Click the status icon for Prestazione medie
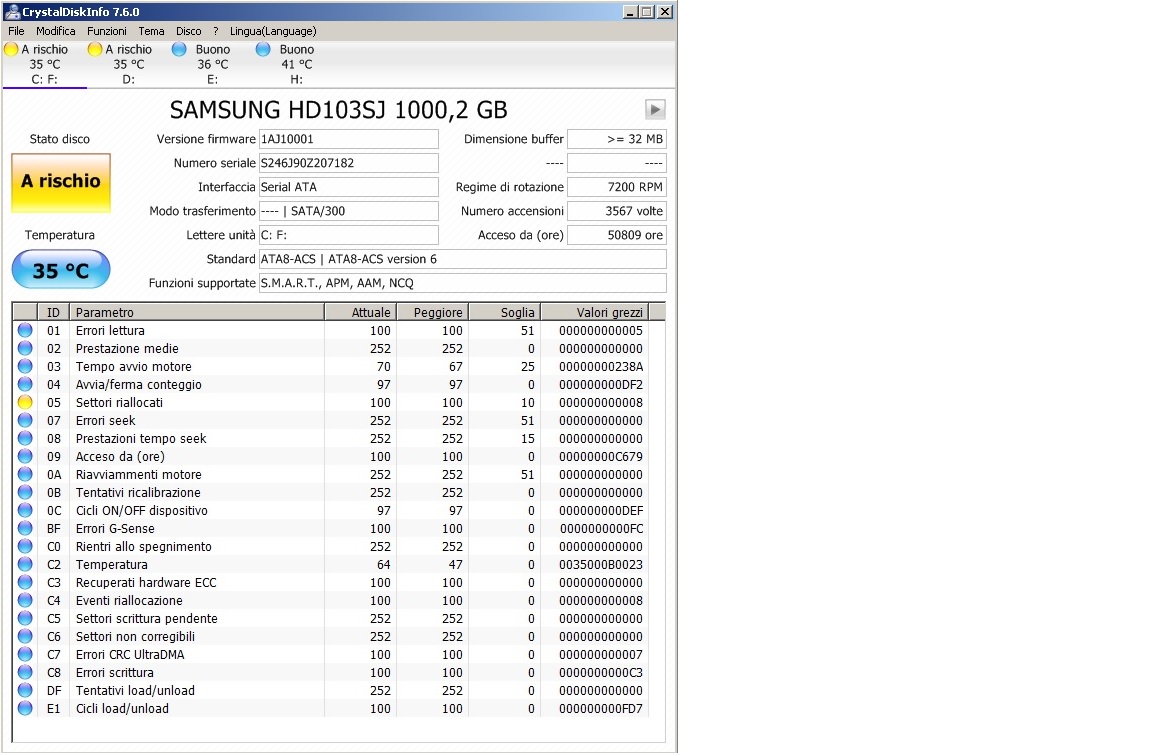Viewport: 1152px width, 753px height. 25,348
